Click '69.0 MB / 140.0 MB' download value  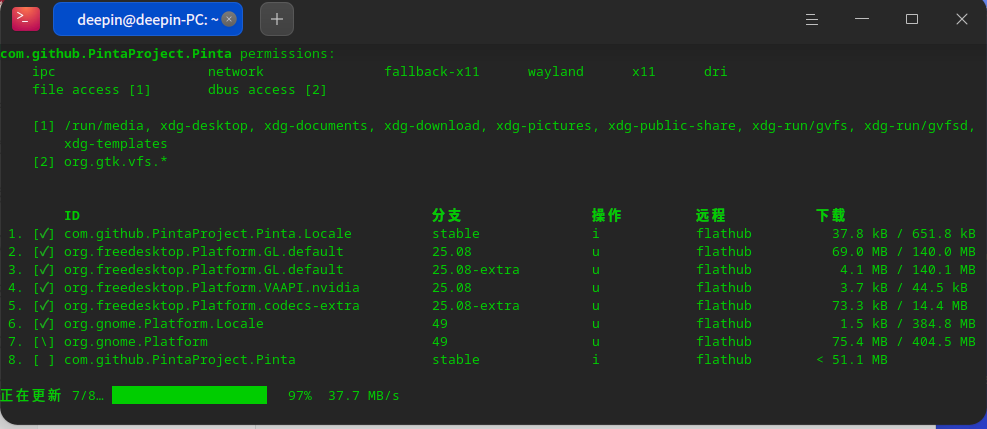coord(903,252)
